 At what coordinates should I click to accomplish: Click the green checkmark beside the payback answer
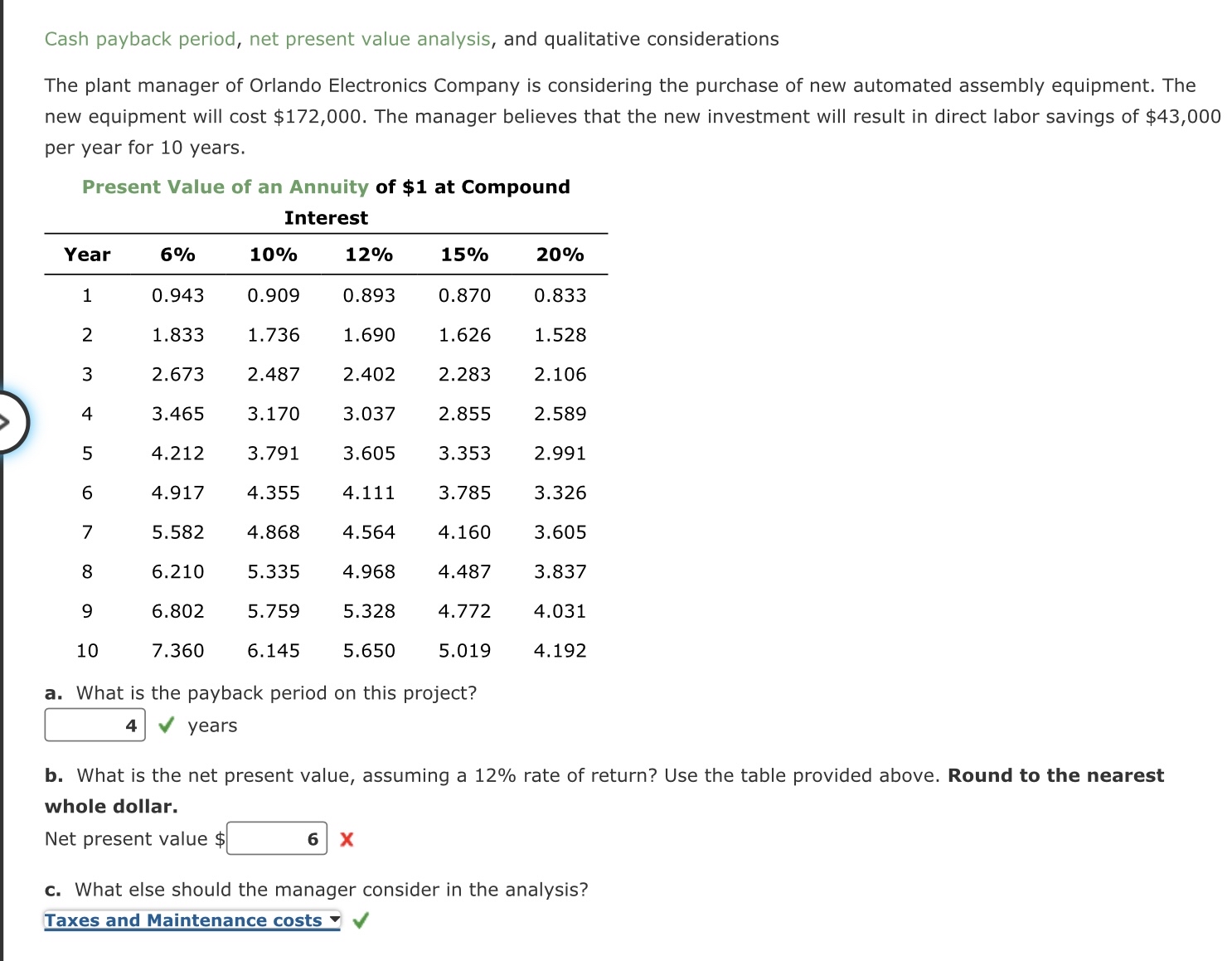166,725
